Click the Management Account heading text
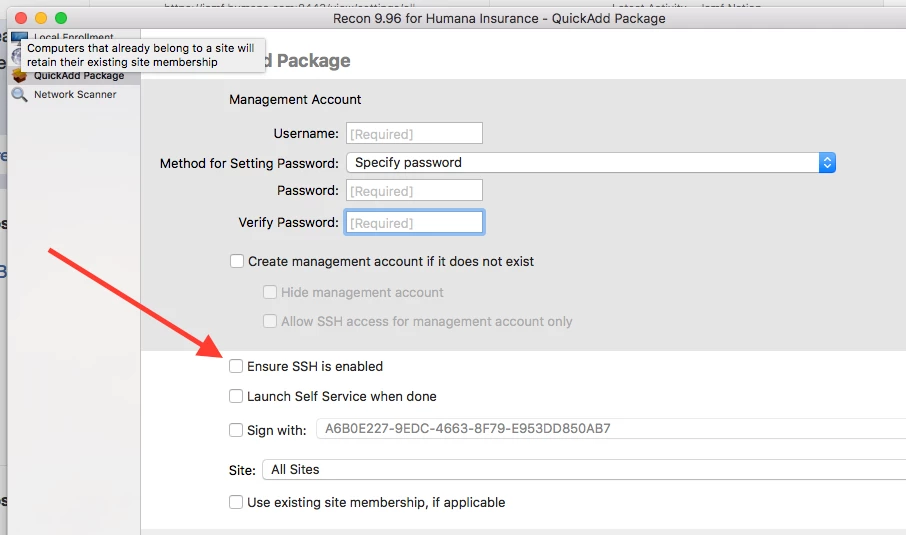Image resolution: width=906 pixels, height=535 pixels. (x=295, y=99)
